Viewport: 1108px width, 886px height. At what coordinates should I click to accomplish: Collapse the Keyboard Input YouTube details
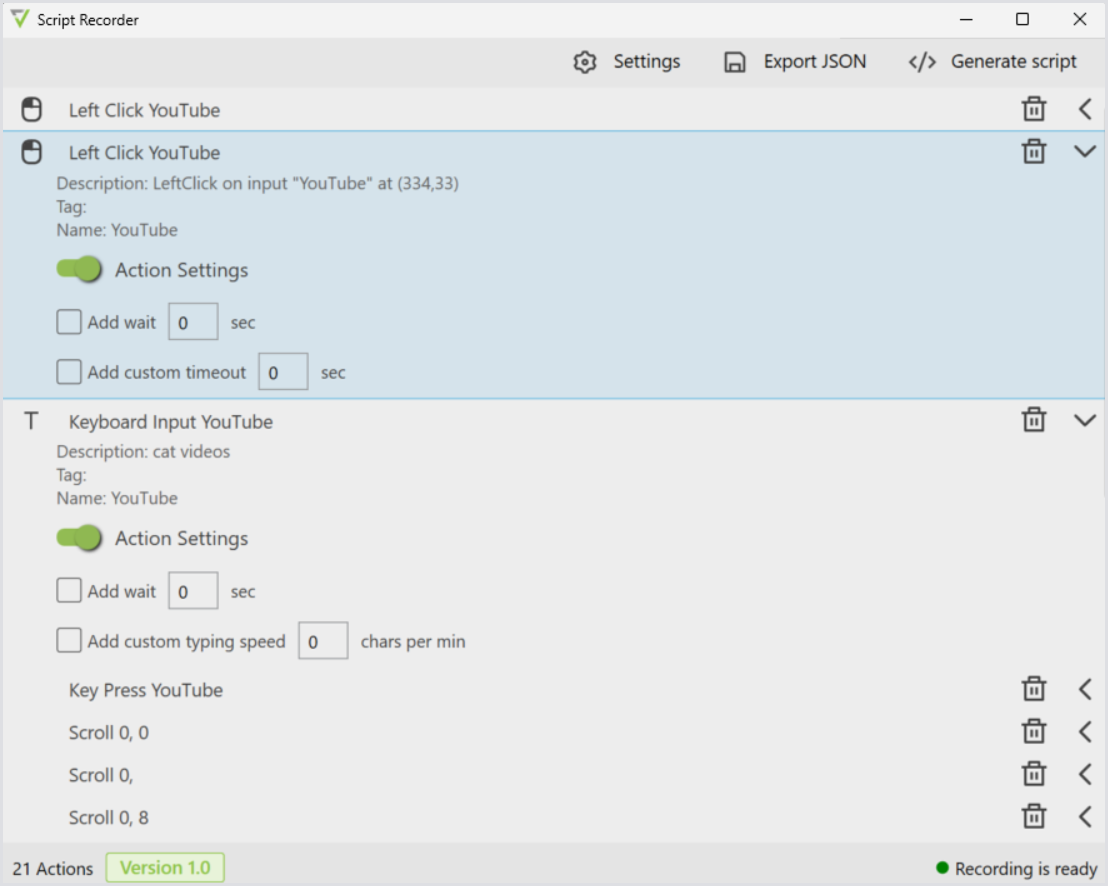1085,421
